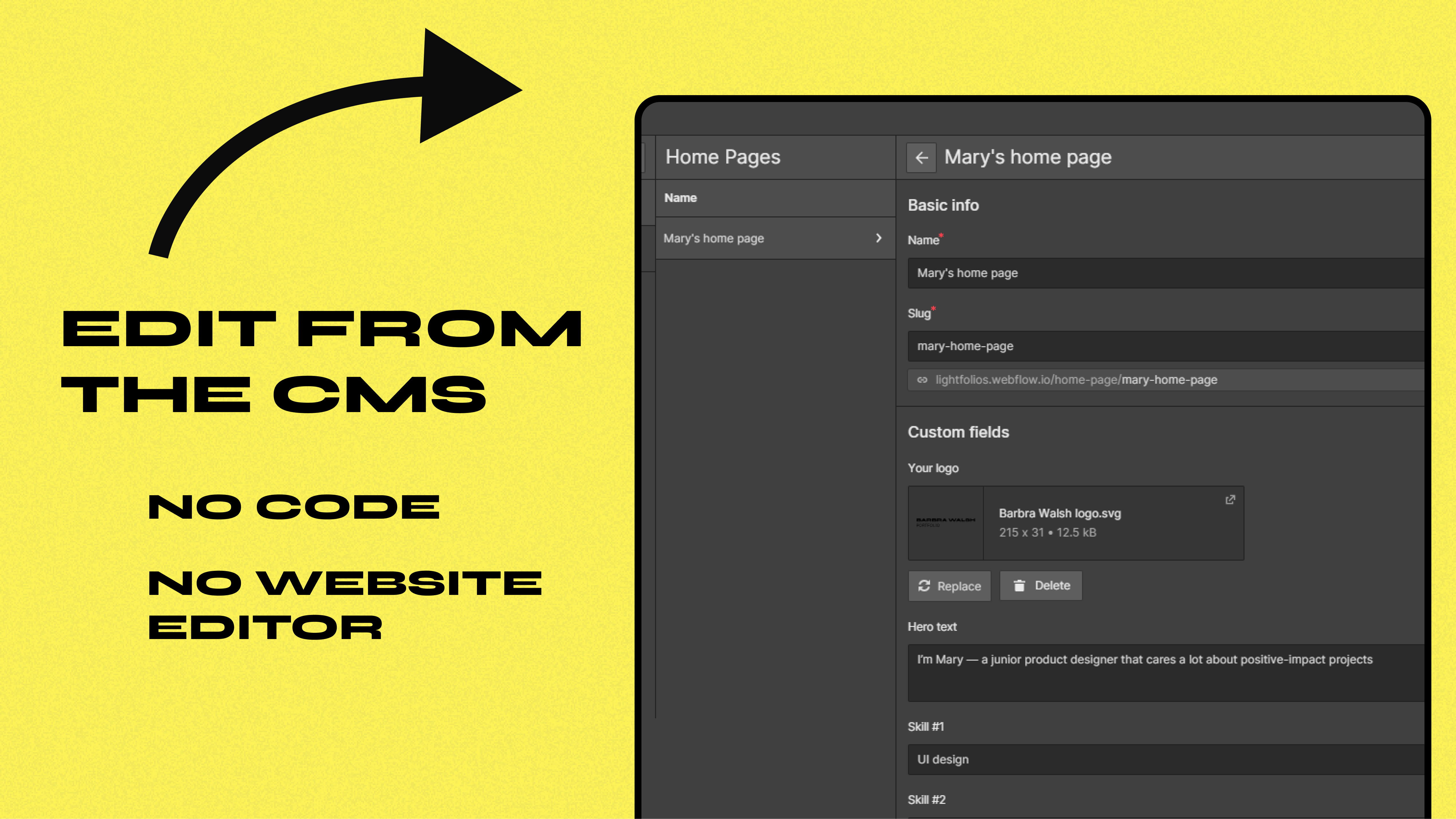
Task: Edit the Skill #1 field UI design
Action: pyautogui.click(x=1165, y=760)
